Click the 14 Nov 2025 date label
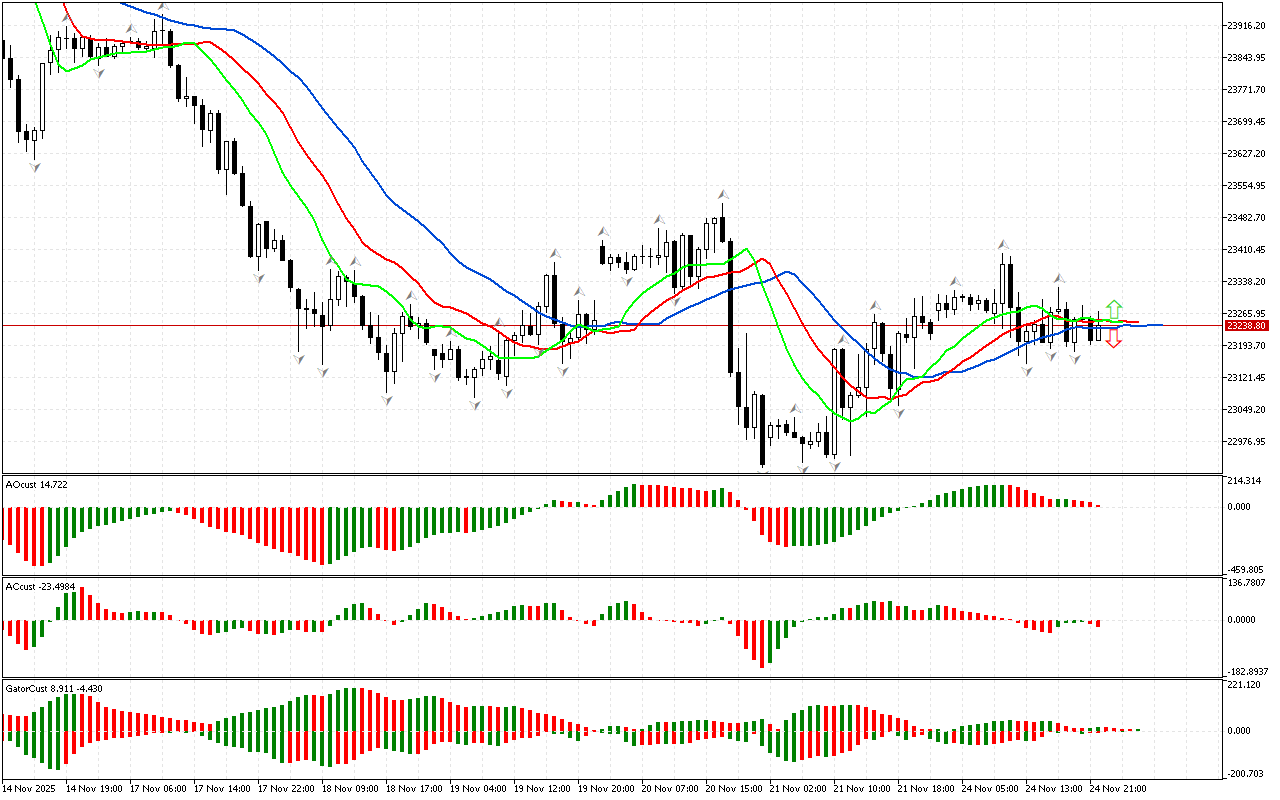This screenshot has width=1280, height=800. click(x=30, y=789)
